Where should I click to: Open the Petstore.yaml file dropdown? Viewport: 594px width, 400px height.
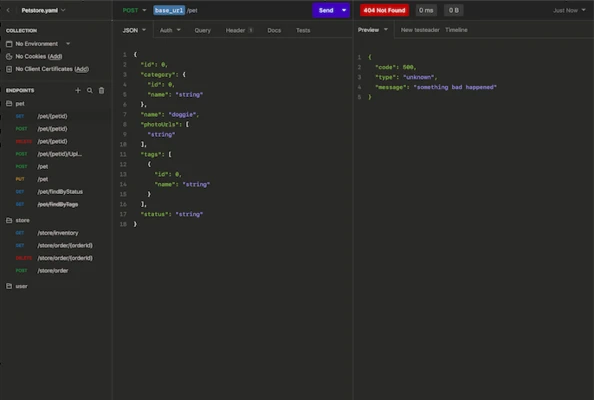pyautogui.click(x=44, y=10)
